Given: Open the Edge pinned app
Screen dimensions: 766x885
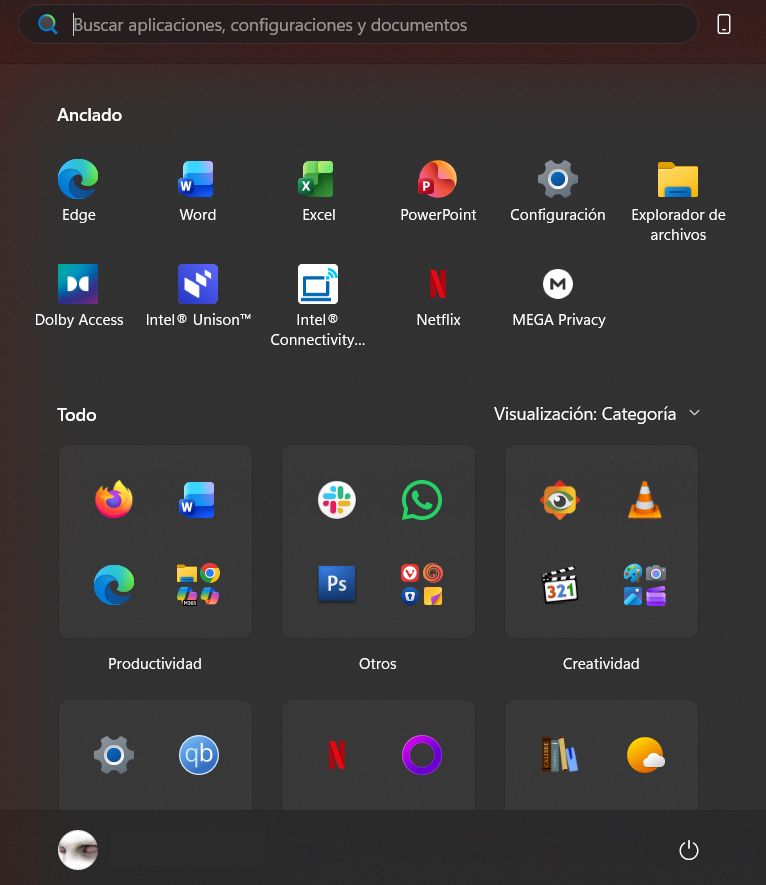Looking at the screenshot, I should pos(78,191).
